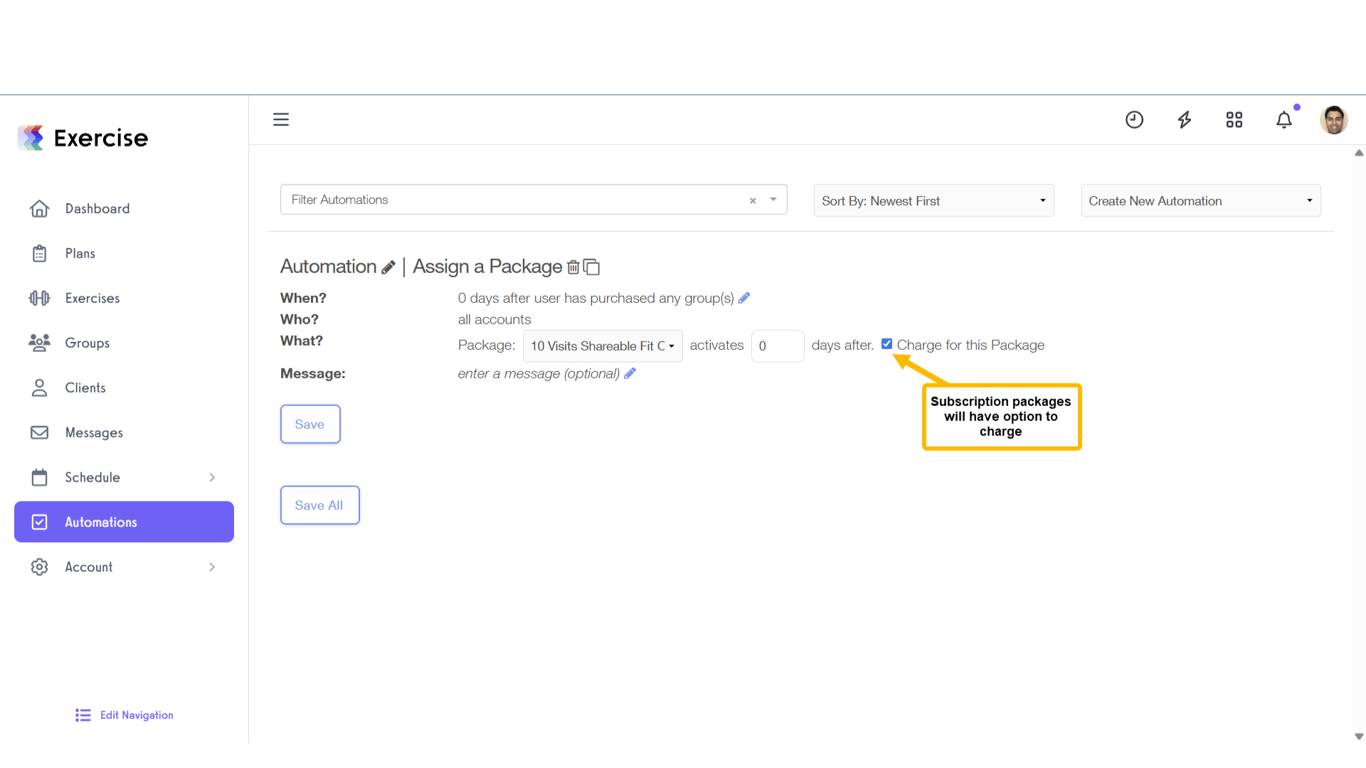This screenshot has width=1366, height=768.
Task: Click the Save All button
Action: click(x=319, y=505)
